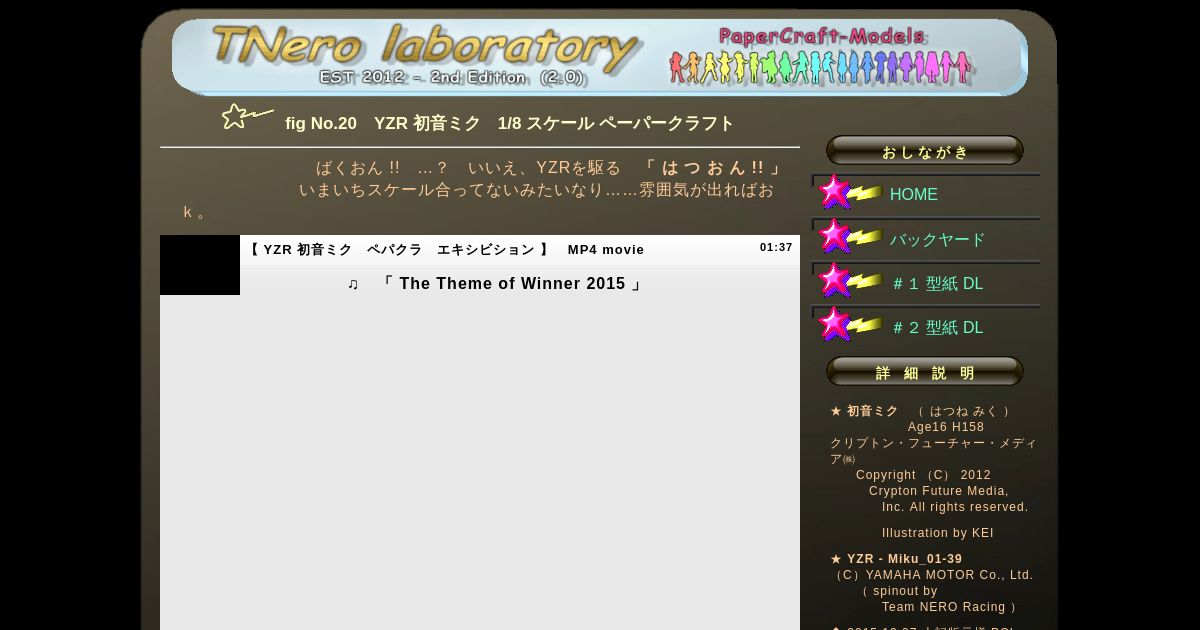Click the highlighted text はつおん!!
Screen dimensions: 1200x630
pos(713,168)
